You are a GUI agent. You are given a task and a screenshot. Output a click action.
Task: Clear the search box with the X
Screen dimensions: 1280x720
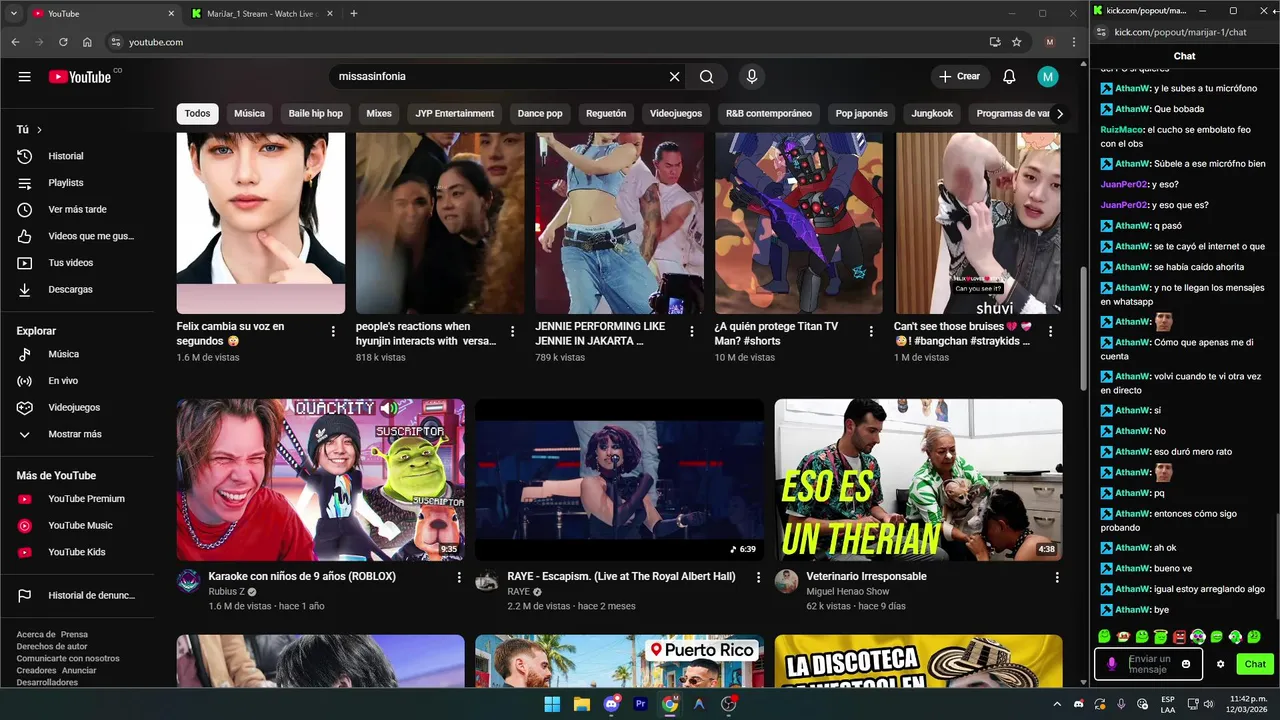pyautogui.click(x=674, y=77)
